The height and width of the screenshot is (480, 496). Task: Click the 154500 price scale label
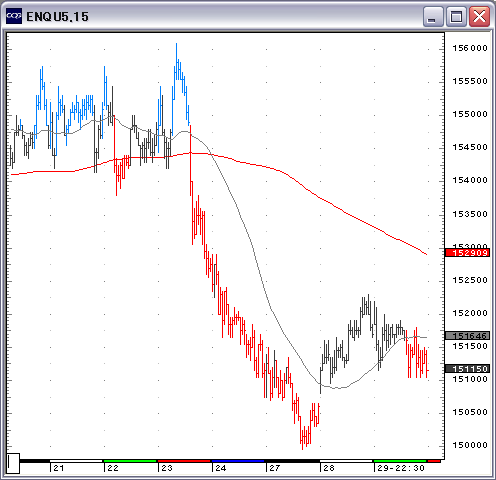coord(470,147)
